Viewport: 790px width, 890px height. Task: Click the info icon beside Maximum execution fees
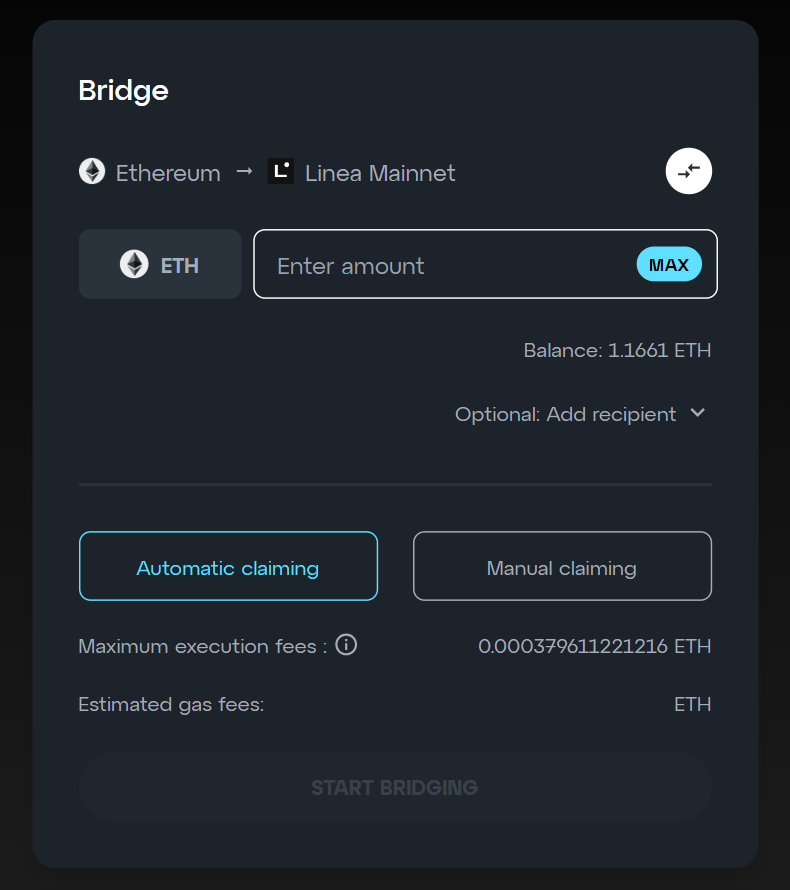coord(346,645)
